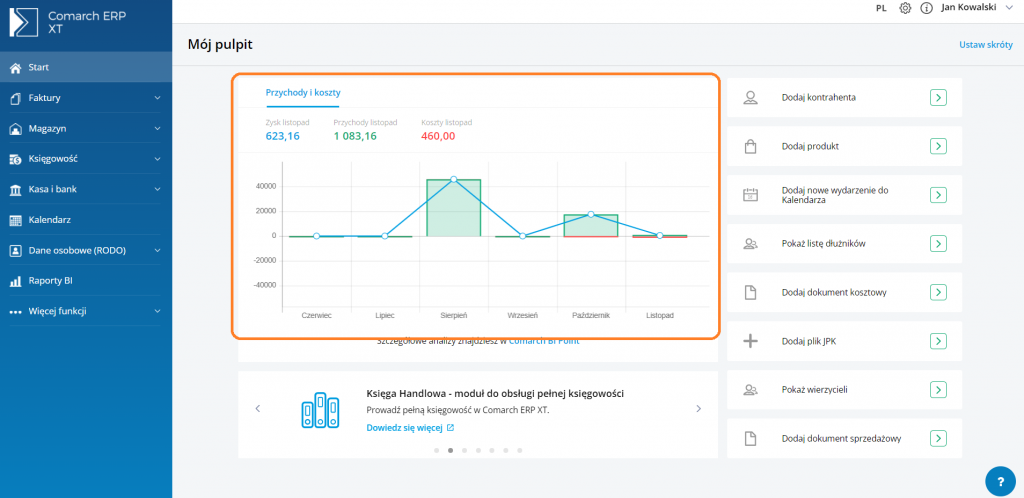Switch to the Przychody i koszty tab

tap(303, 93)
